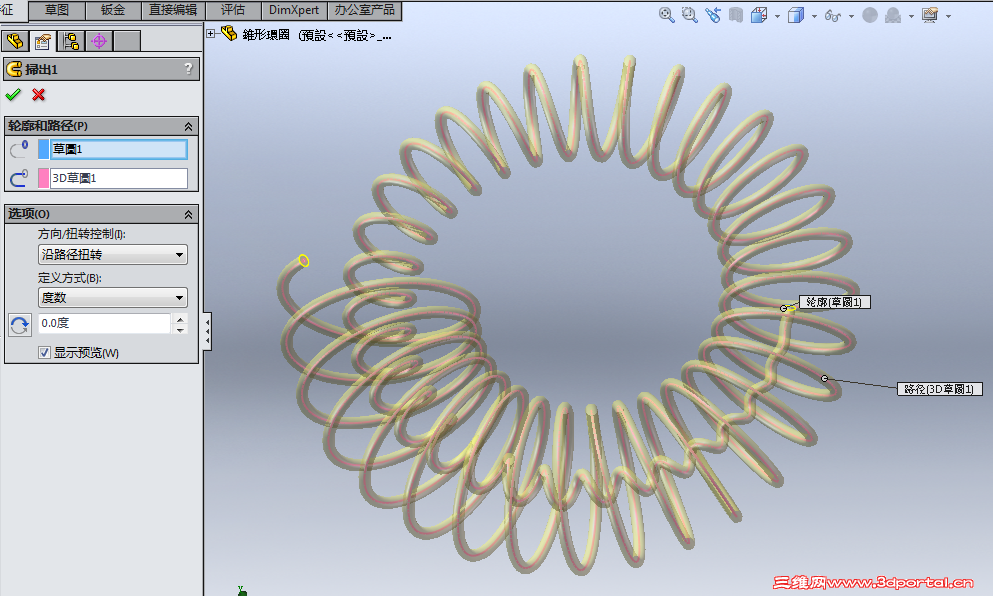Click View Orientation cube icon
Screen dimensions: 993x596
pos(758,15)
